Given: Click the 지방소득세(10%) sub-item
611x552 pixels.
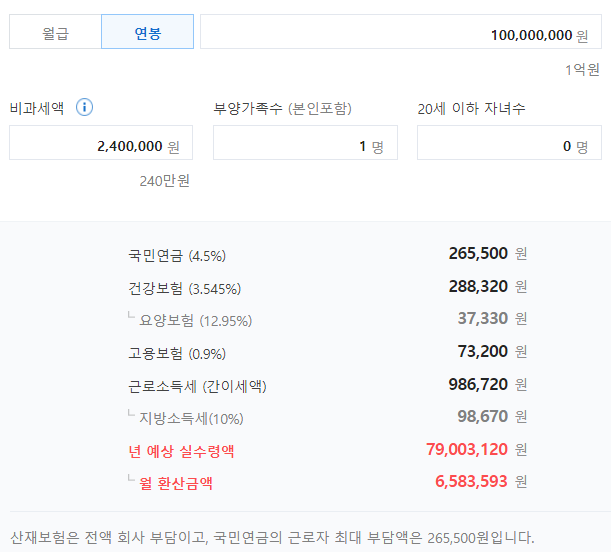Looking at the screenshot, I should [x=191, y=418].
